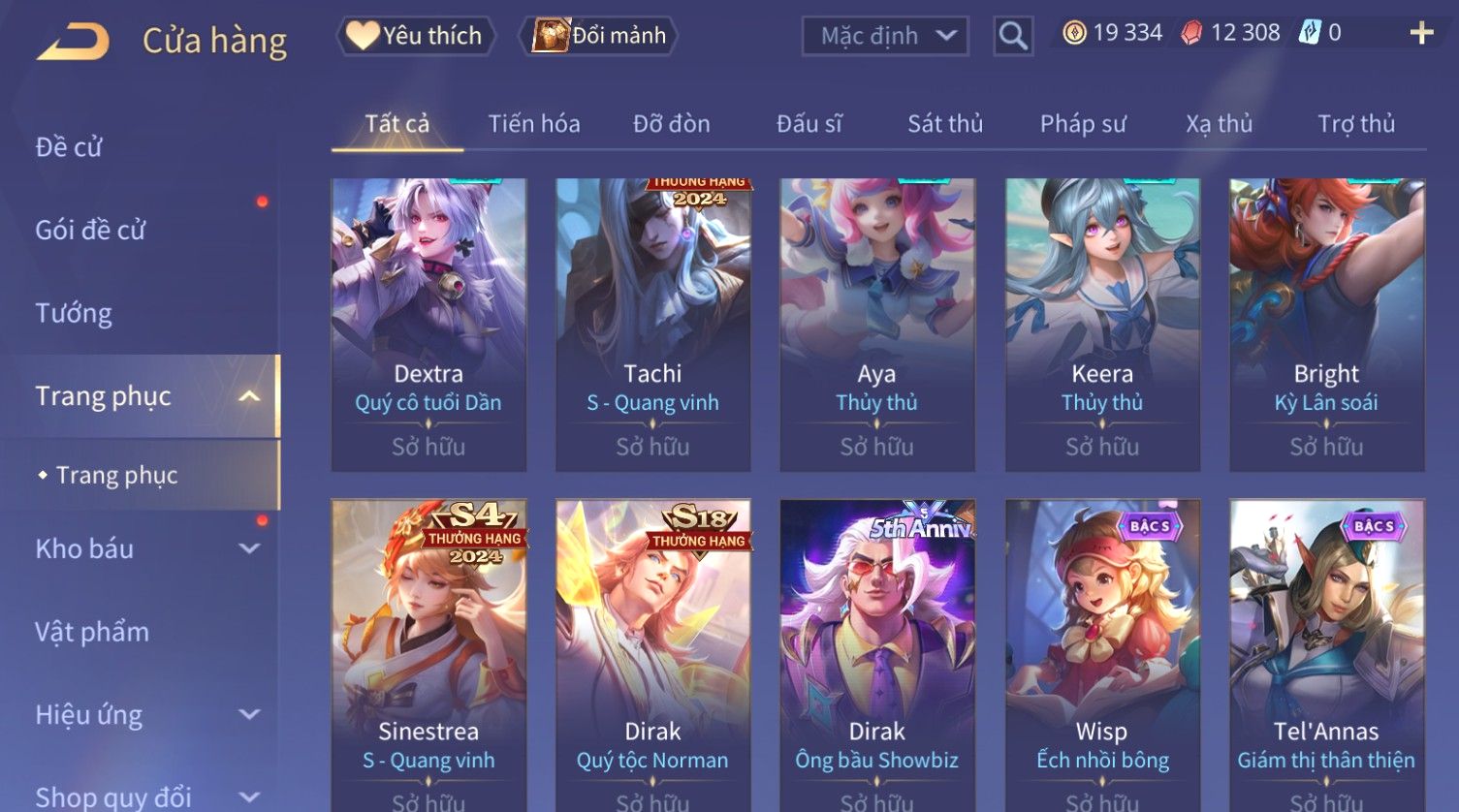The image size is (1459, 812).
Task: Click the gold coin balance icon
Action: (x=1074, y=33)
